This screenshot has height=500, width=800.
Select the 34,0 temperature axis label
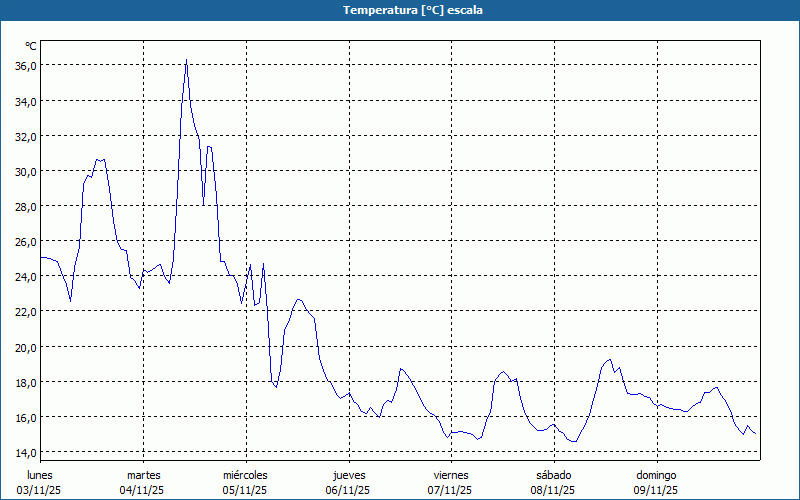click(25, 101)
